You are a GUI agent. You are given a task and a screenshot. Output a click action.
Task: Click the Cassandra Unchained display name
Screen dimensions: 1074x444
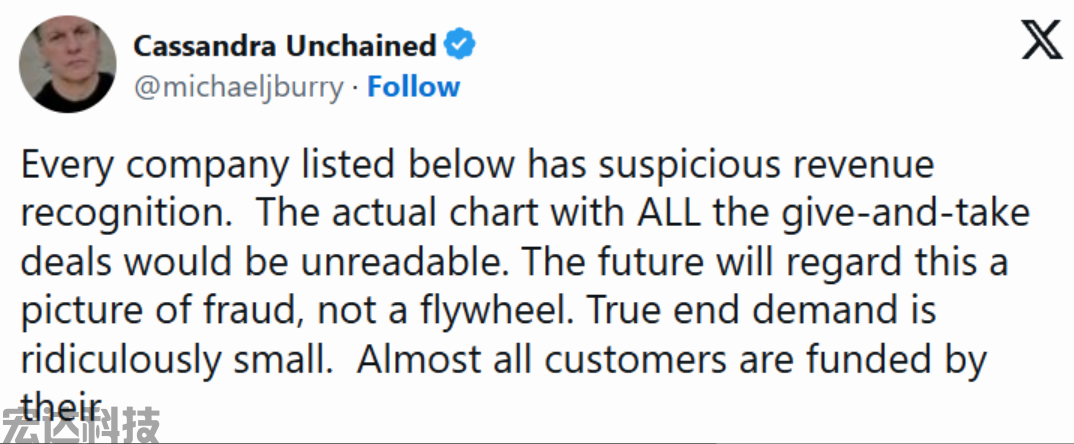tap(284, 45)
